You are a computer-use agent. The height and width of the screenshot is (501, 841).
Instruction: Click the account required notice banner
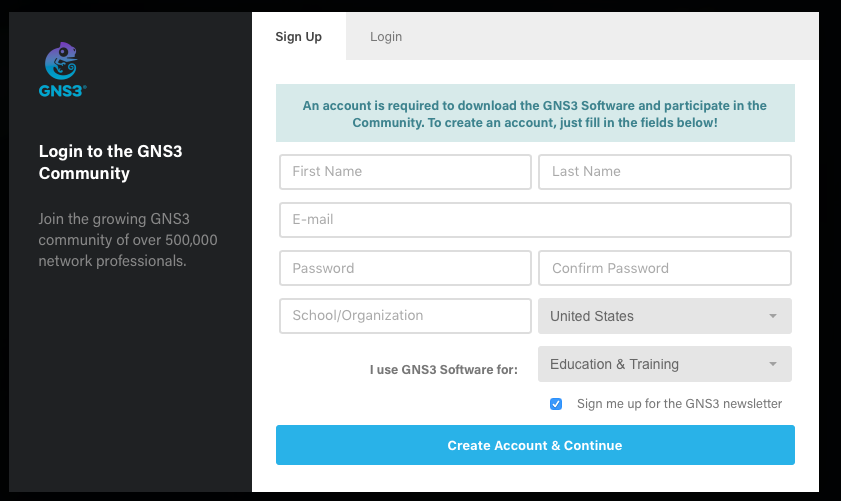535,113
